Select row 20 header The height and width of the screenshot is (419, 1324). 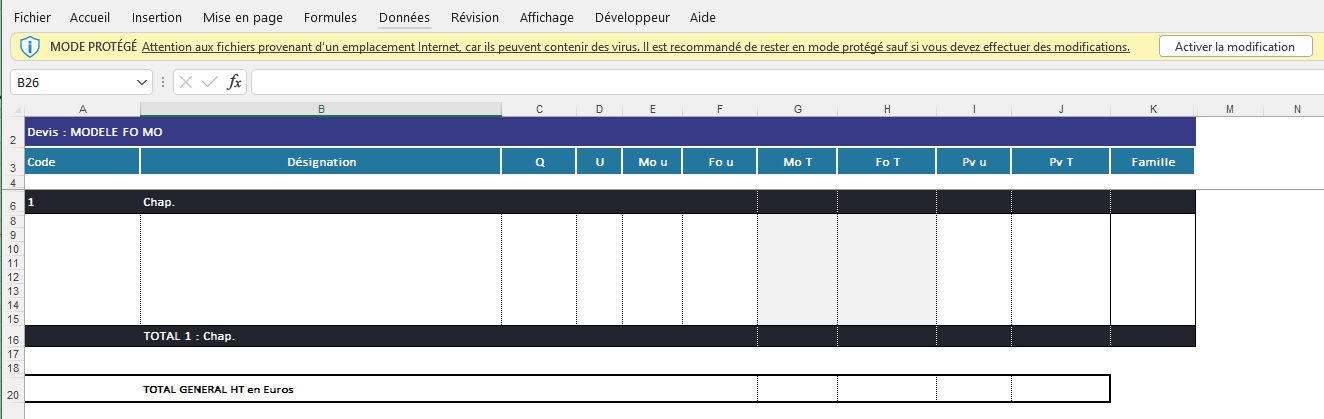pos(12,389)
